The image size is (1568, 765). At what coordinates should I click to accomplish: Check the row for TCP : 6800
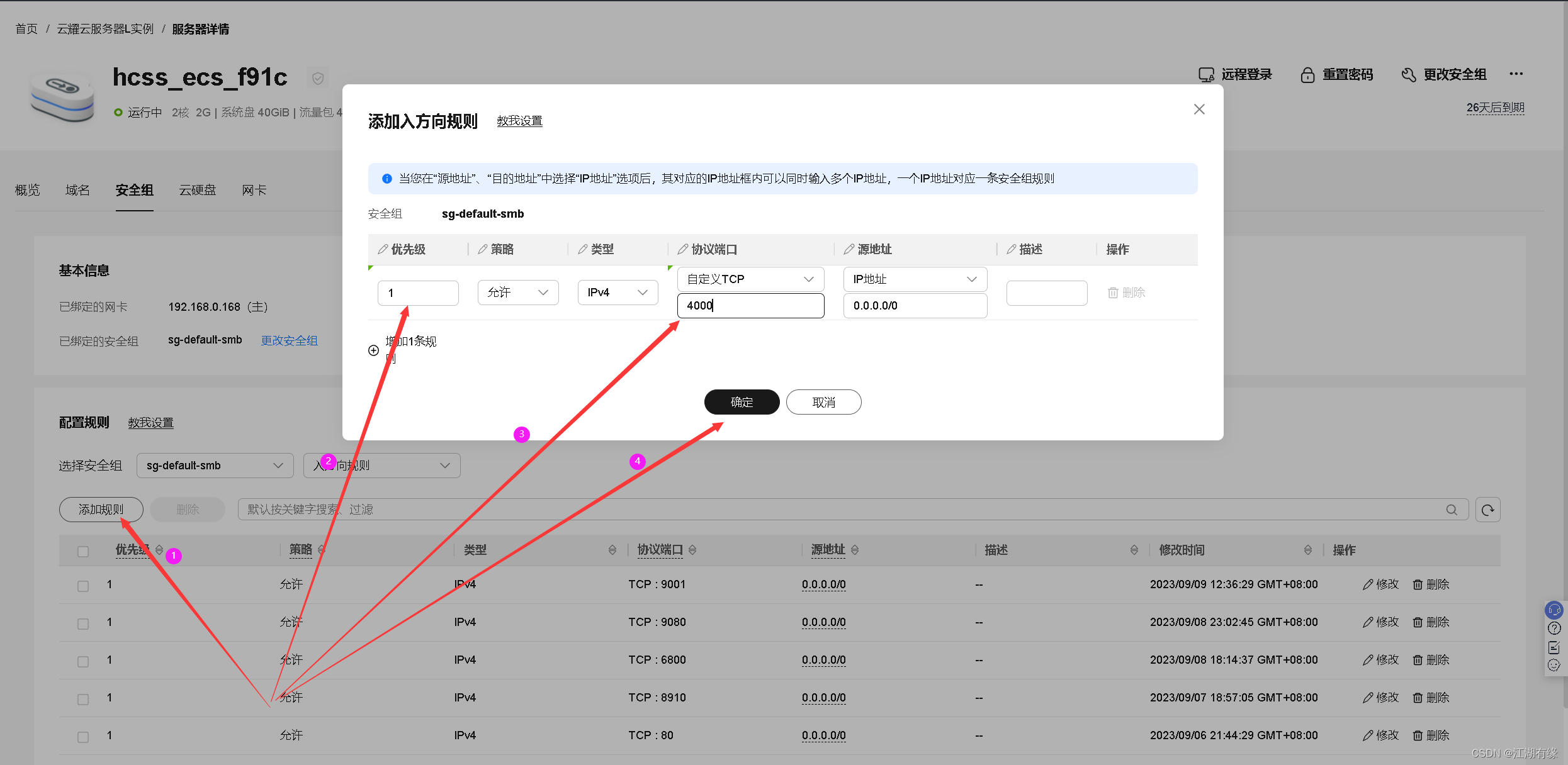click(x=83, y=661)
